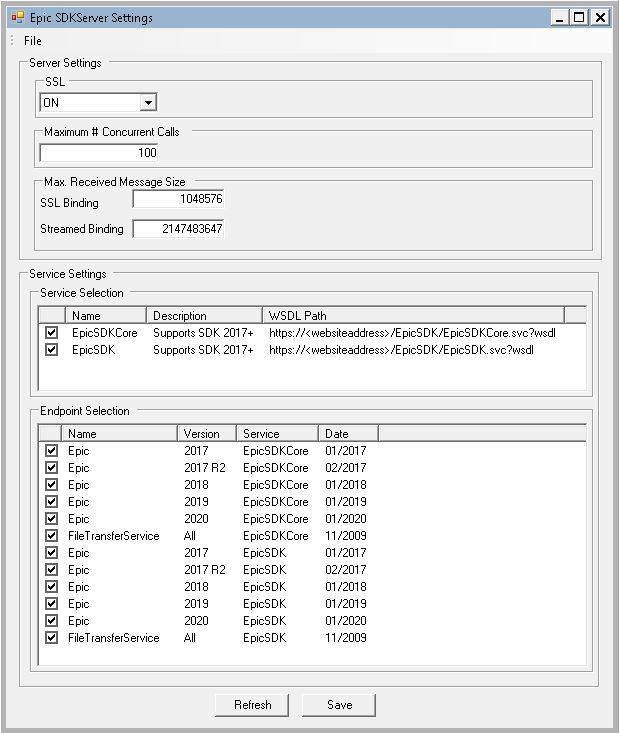Click date 11/2009 in EpicSDKCore row

[346, 536]
